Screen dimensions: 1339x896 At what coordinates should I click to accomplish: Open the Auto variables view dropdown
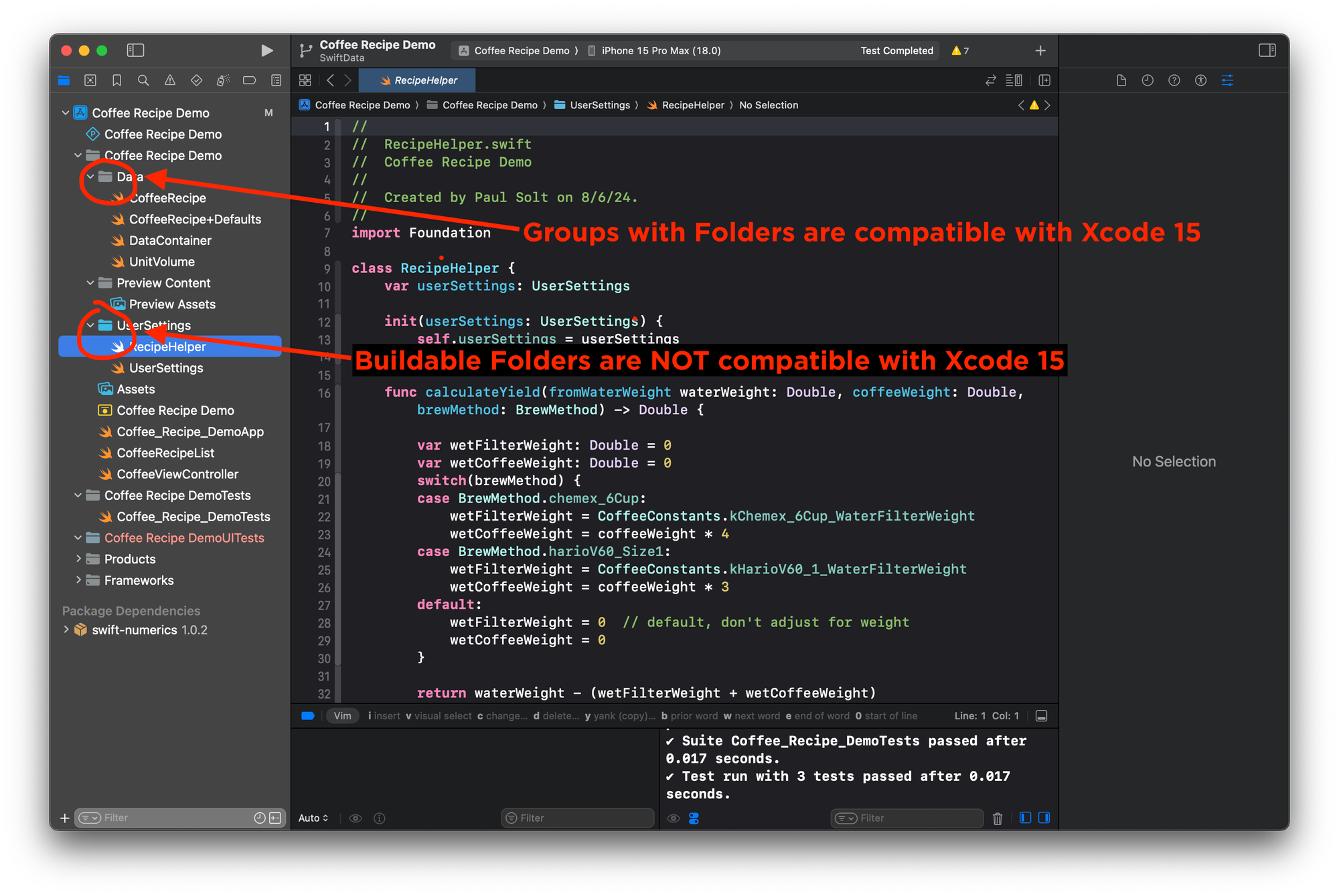click(x=313, y=818)
